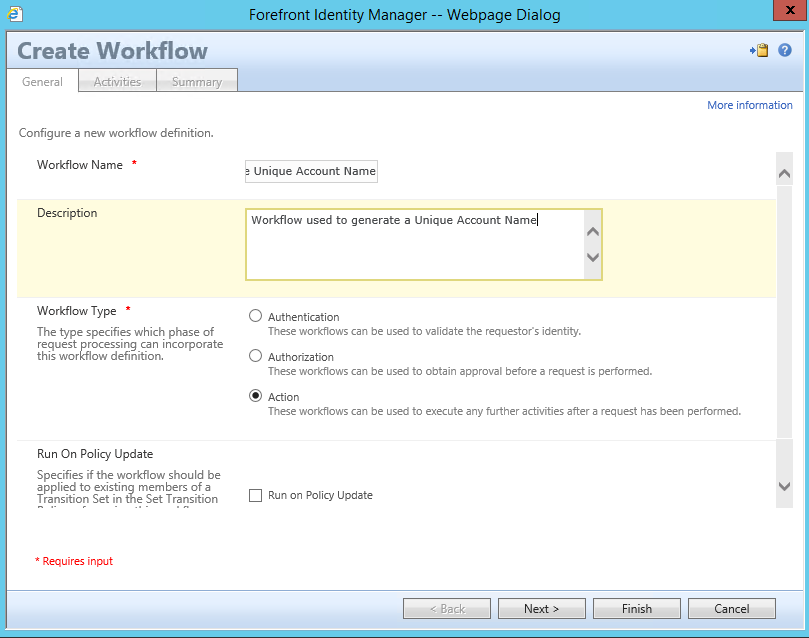This screenshot has width=809, height=638.
Task: Click the Workflow Type label
Action: coord(77,311)
